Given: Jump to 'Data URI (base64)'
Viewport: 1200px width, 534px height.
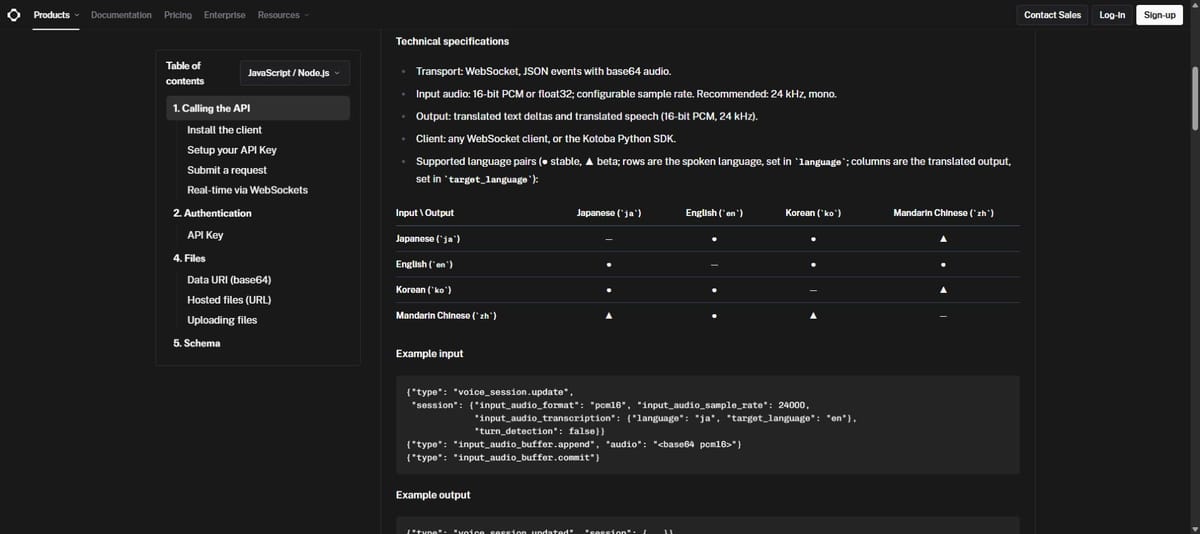Looking at the screenshot, I should point(229,280).
